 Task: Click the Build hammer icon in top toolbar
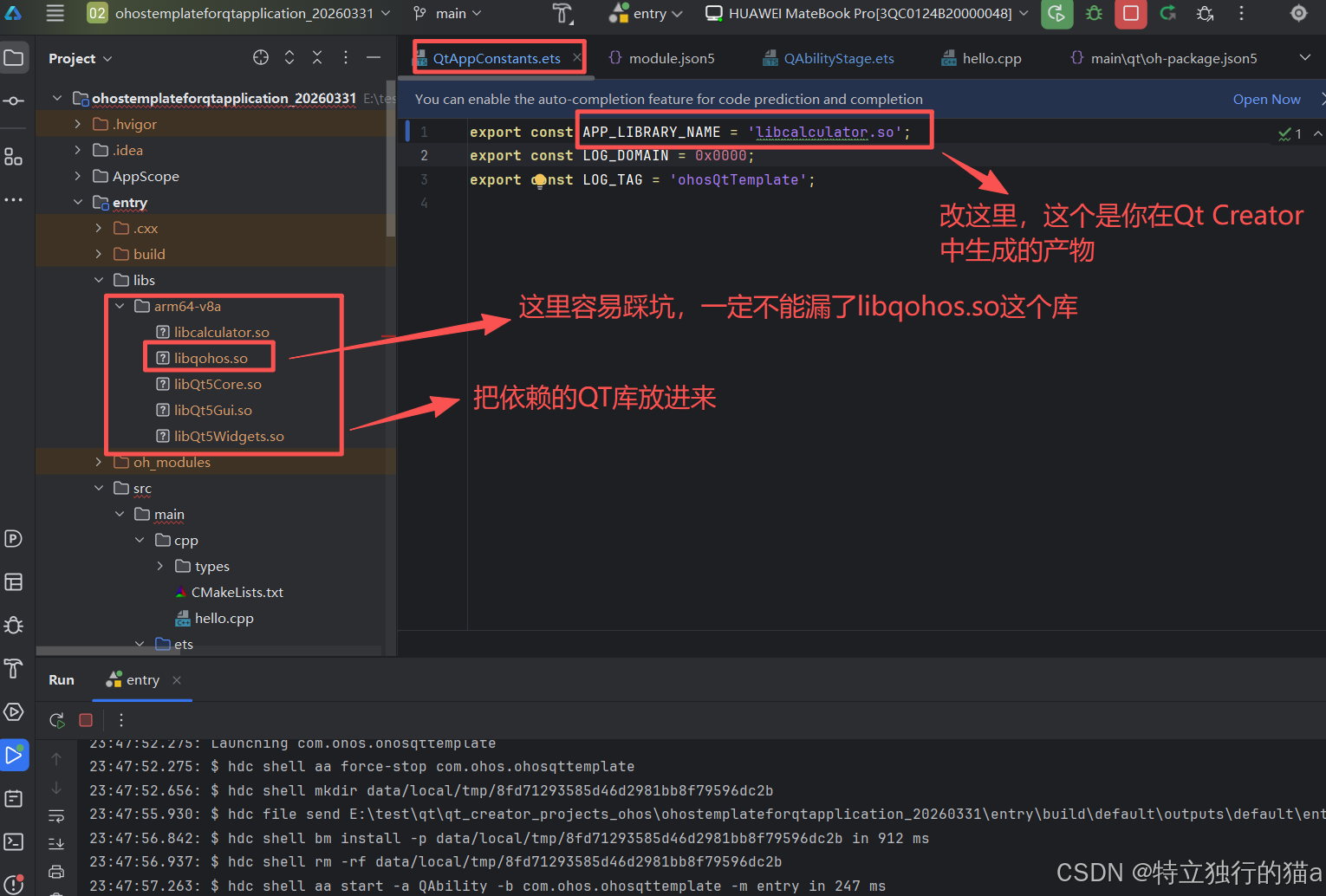coord(562,13)
